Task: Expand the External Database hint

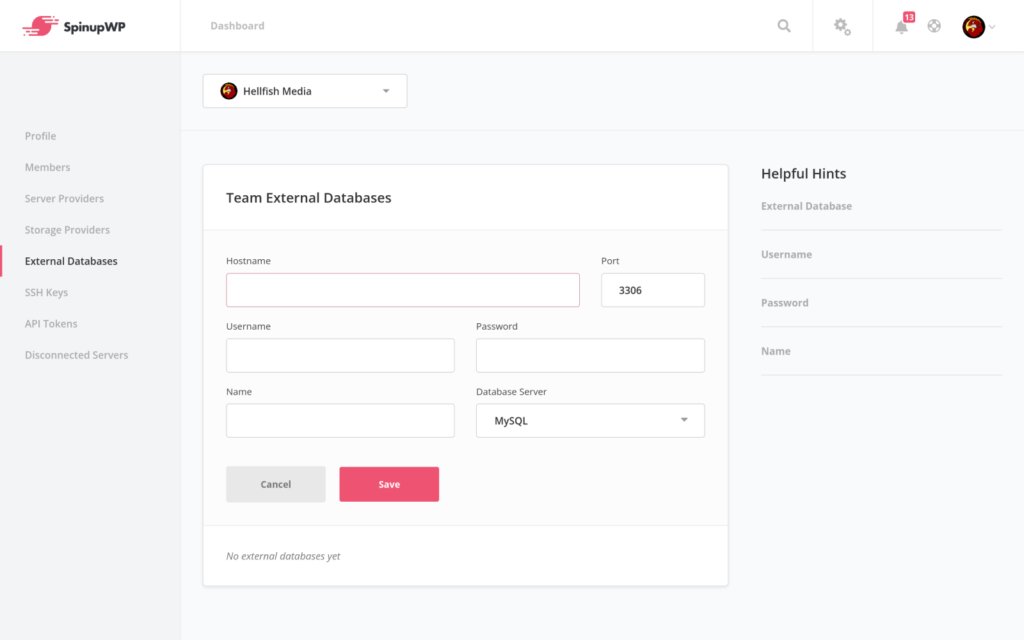Action: point(807,206)
